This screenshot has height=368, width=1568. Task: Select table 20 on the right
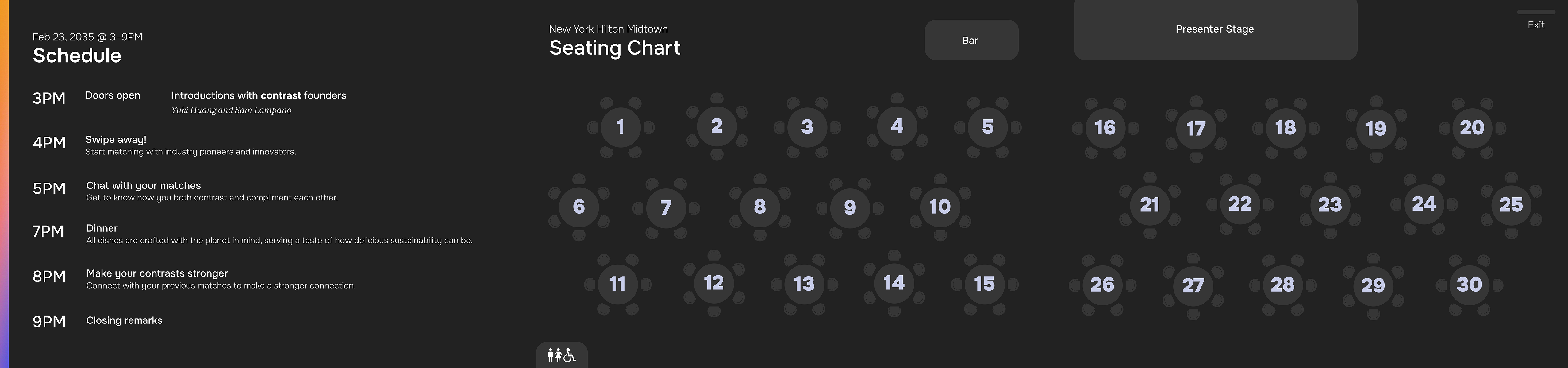pyautogui.click(x=1472, y=128)
